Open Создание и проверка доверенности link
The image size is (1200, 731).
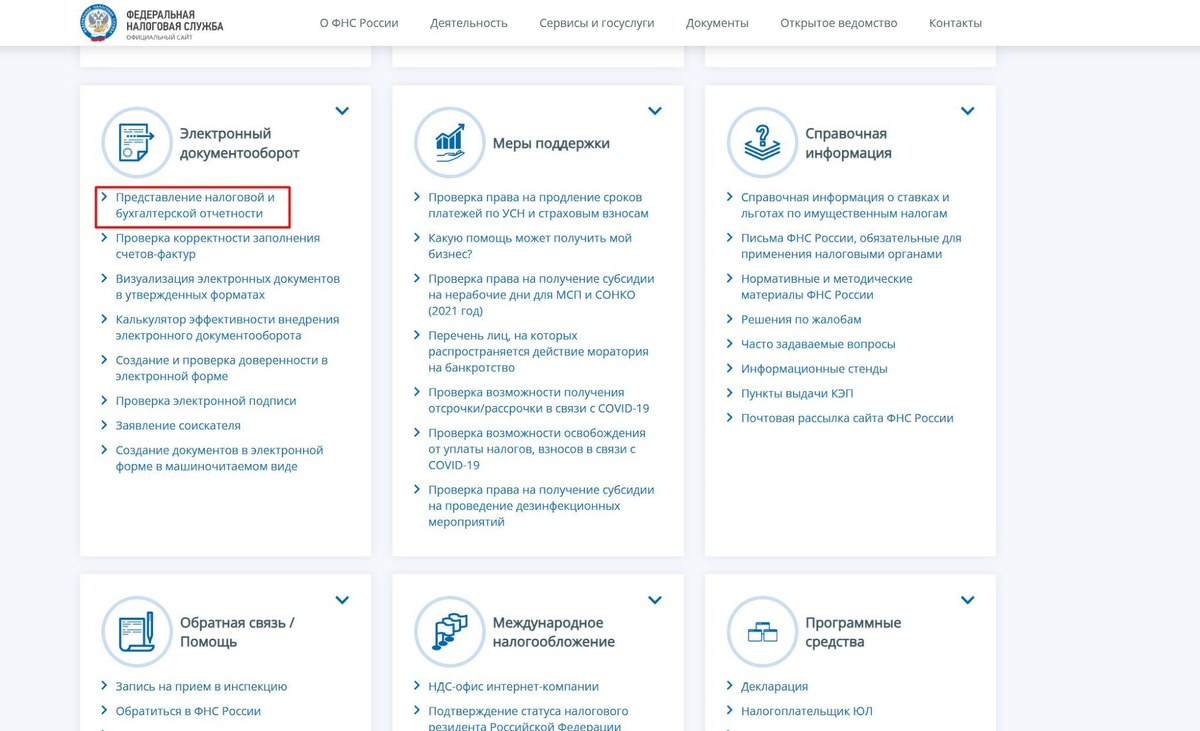[x=222, y=368]
